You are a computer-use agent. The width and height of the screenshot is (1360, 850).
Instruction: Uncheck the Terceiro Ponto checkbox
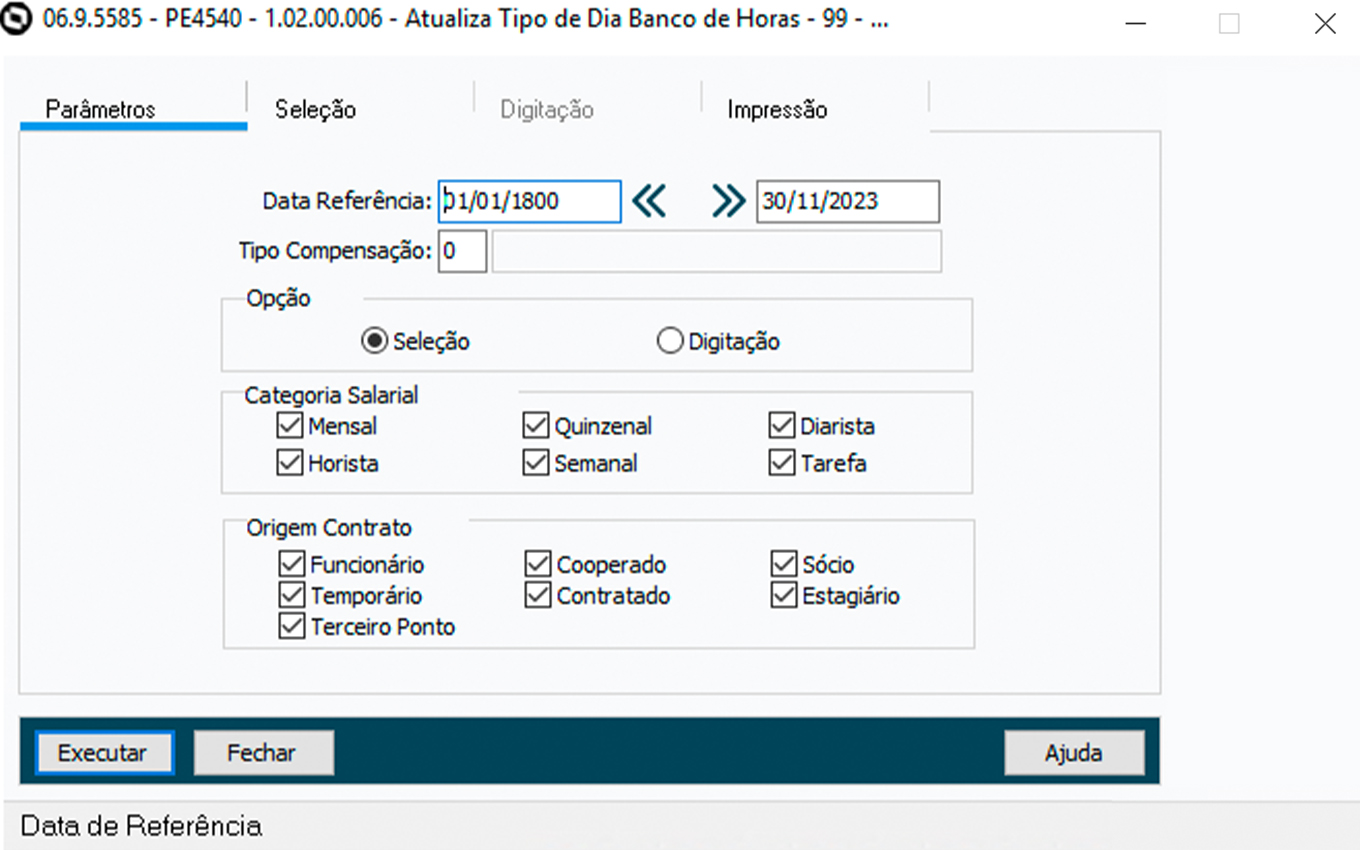point(292,627)
